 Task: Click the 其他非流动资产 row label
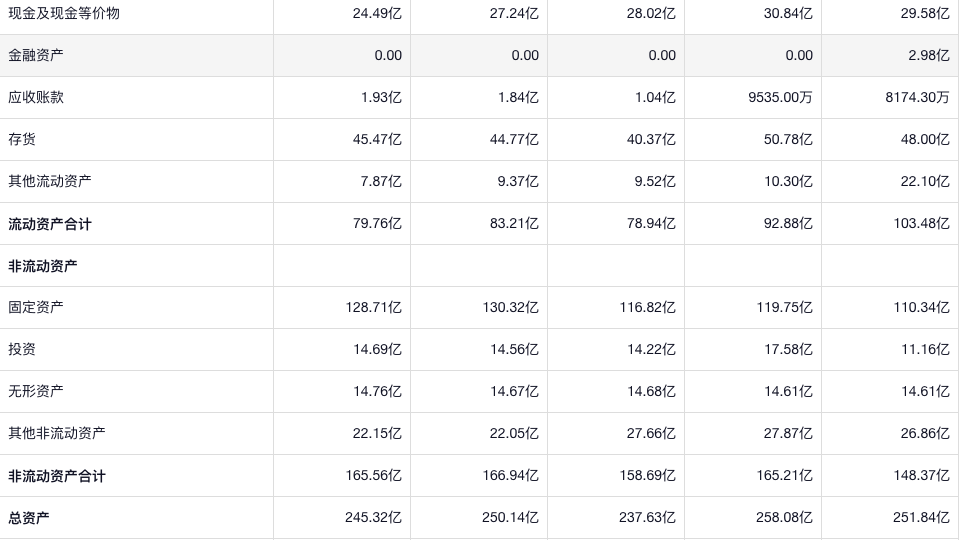point(57,433)
